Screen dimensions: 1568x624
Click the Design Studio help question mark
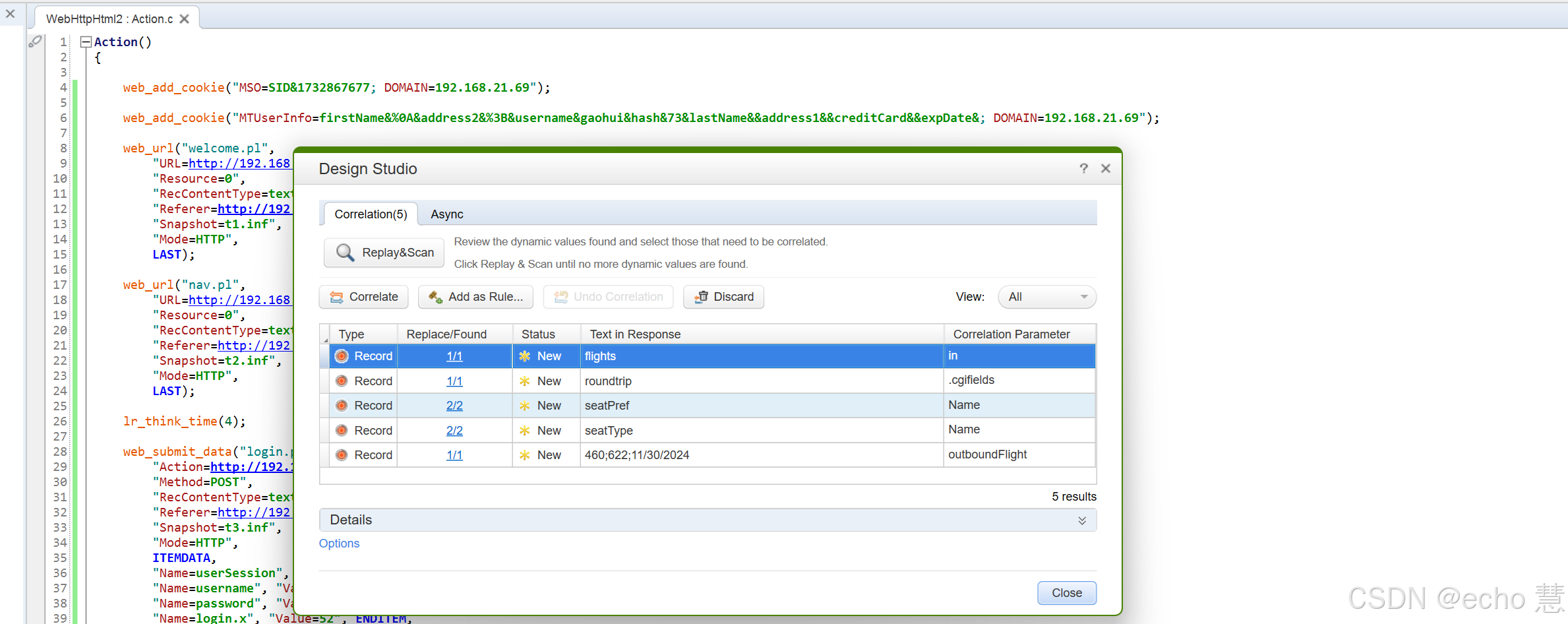pyautogui.click(x=1083, y=168)
